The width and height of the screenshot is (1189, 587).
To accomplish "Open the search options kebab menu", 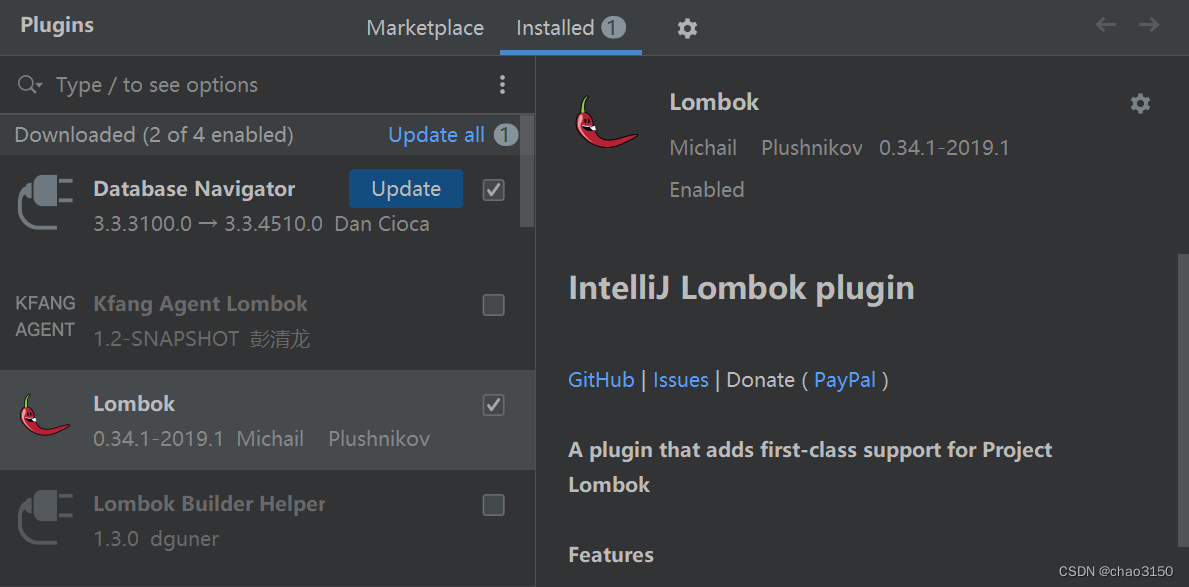I will coord(503,84).
